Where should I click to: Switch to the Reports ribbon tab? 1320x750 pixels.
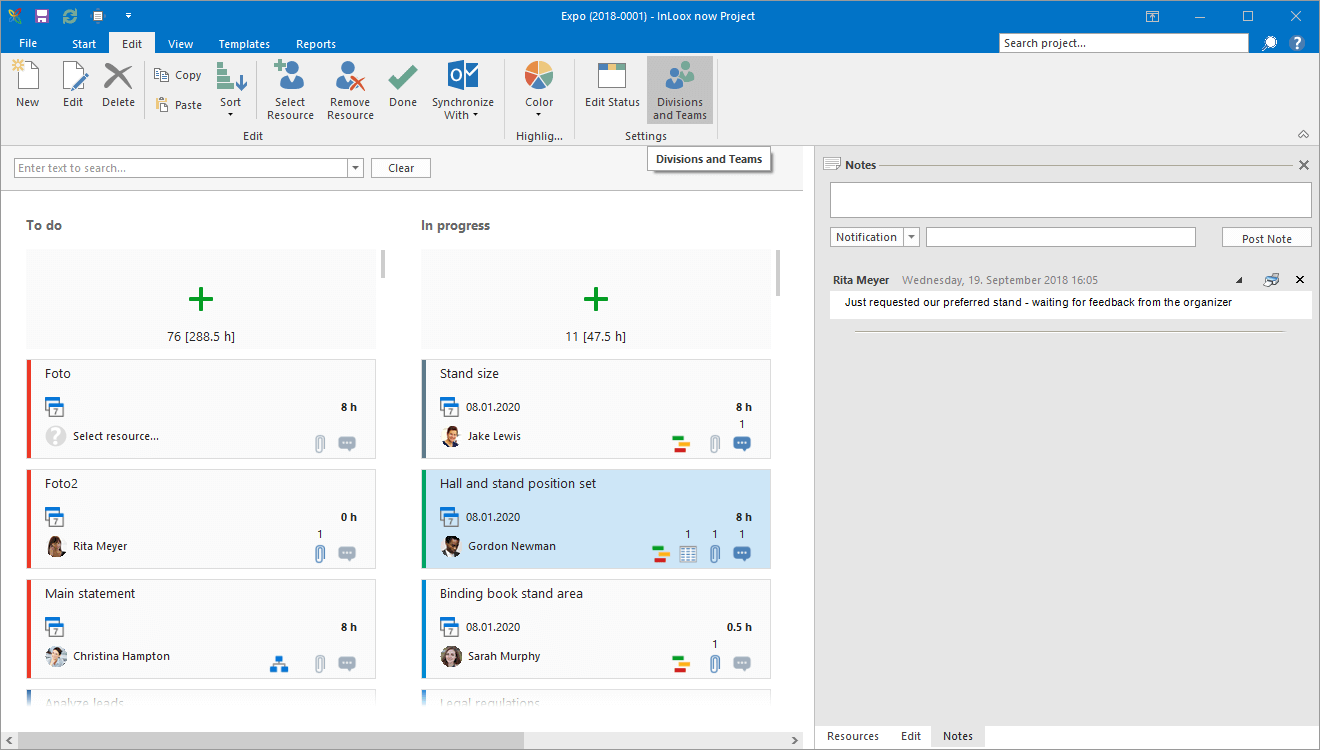316,44
